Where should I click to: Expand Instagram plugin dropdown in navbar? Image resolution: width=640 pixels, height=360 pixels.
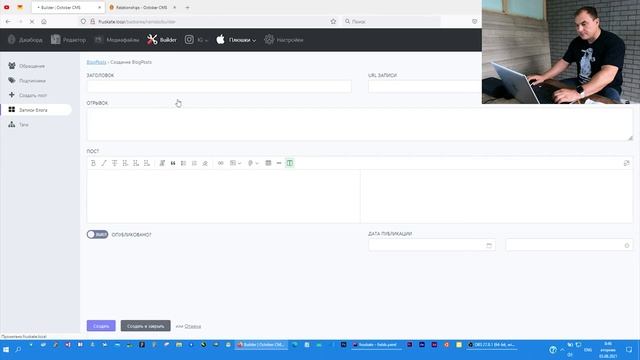(196, 40)
